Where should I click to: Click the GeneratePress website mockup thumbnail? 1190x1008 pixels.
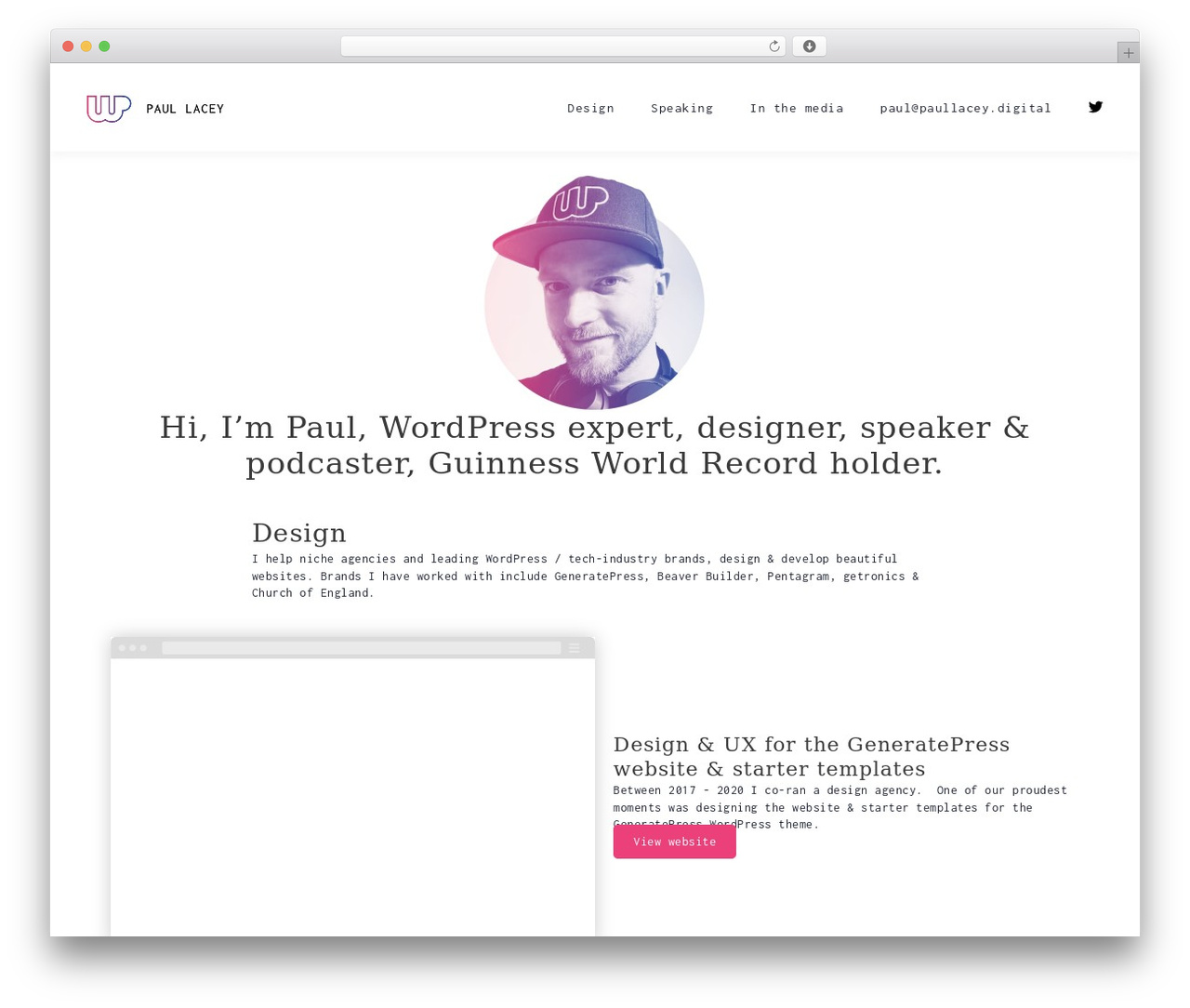352,787
